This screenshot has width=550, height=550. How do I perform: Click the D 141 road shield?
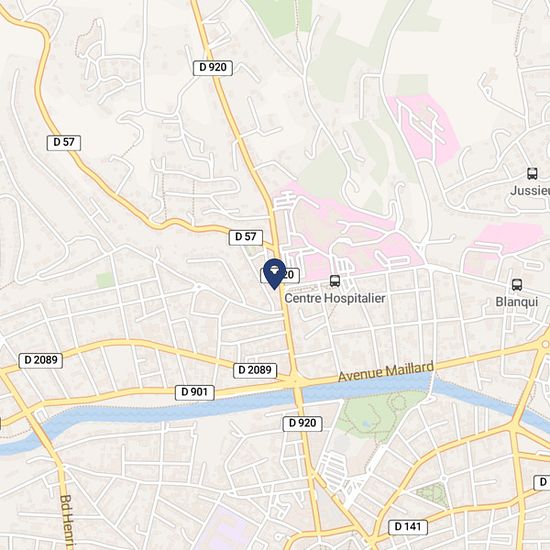(x=408, y=527)
